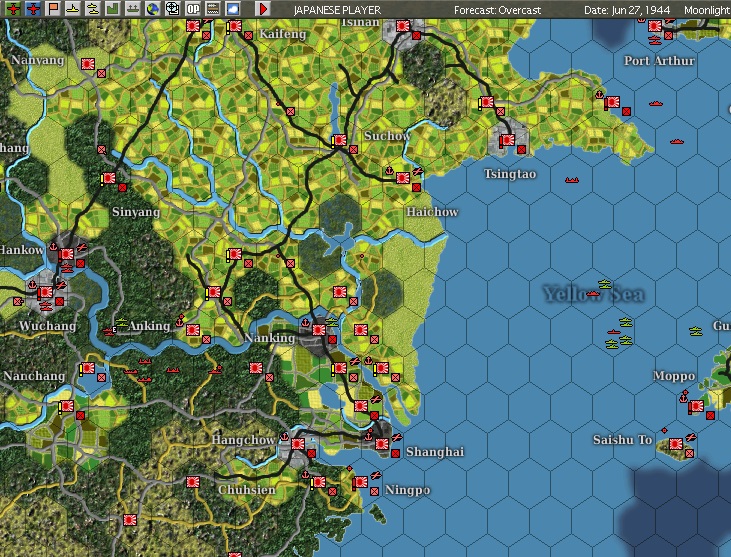Viewport: 731px width, 557px height.
Task: Select the Japanese base flag at Moppo
Action: pyautogui.click(x=697, y=406)
